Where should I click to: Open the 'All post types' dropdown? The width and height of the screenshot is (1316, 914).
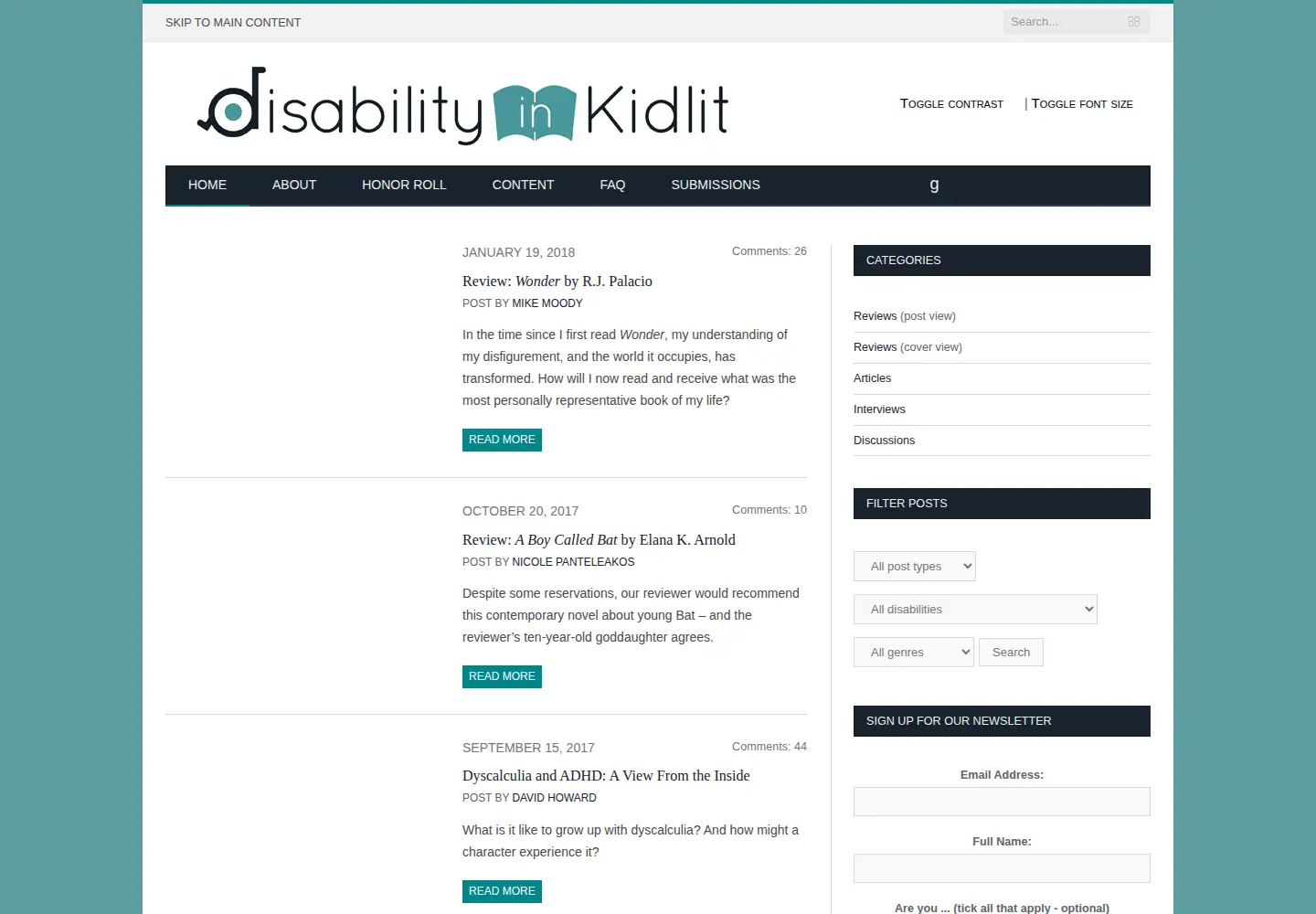coord(915,567)
